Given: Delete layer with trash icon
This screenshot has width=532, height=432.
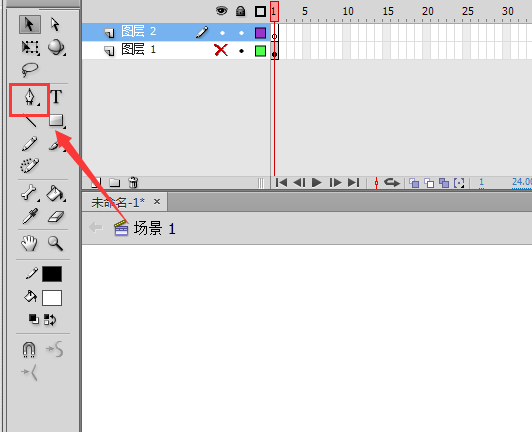Looking at the screenshot, I should coord(133,183).
